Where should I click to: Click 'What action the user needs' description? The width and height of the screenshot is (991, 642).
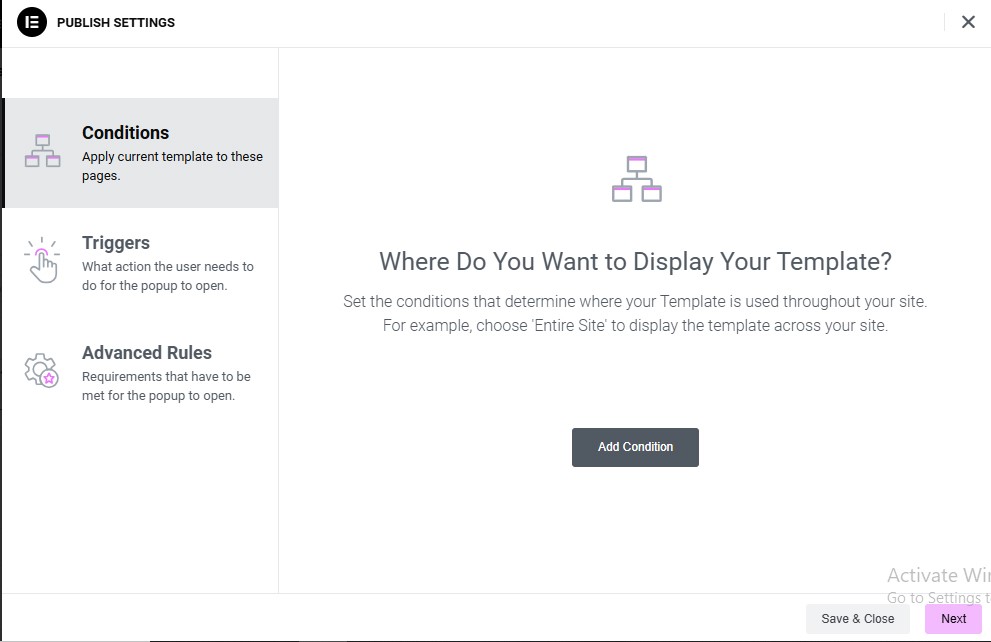pos(167,276)
